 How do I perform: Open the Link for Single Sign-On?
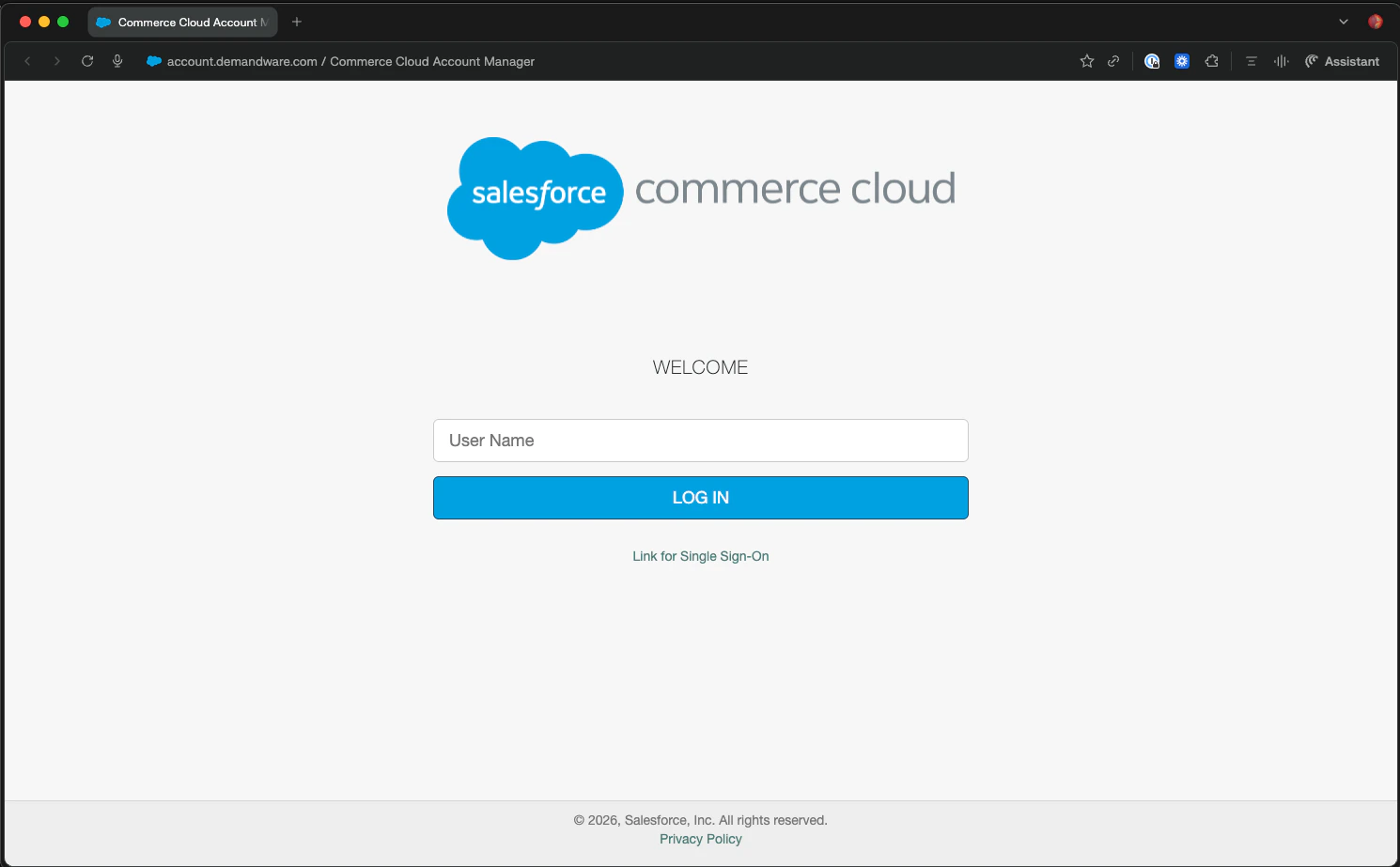pyautogui.click(x=701, y=556)
